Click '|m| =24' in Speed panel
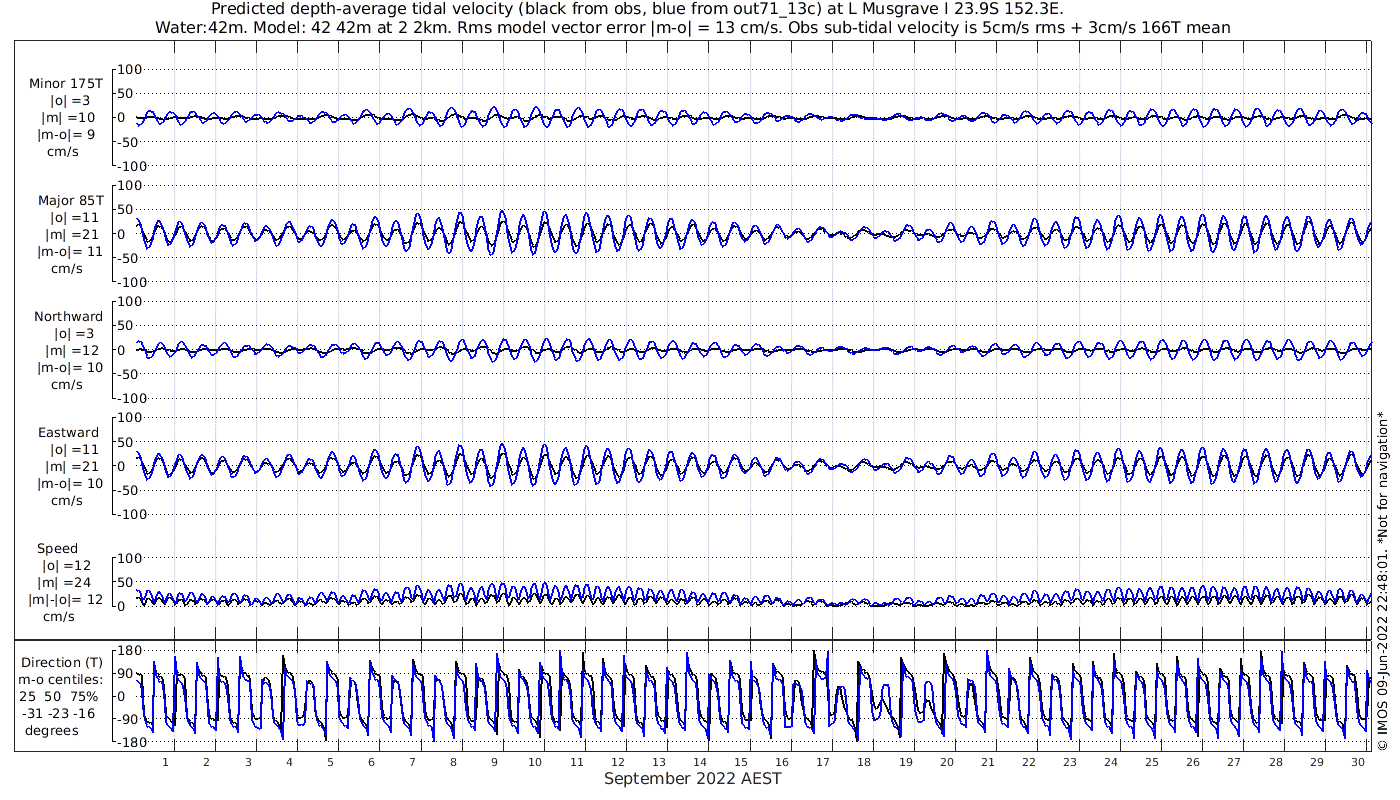 pos(67,583)
